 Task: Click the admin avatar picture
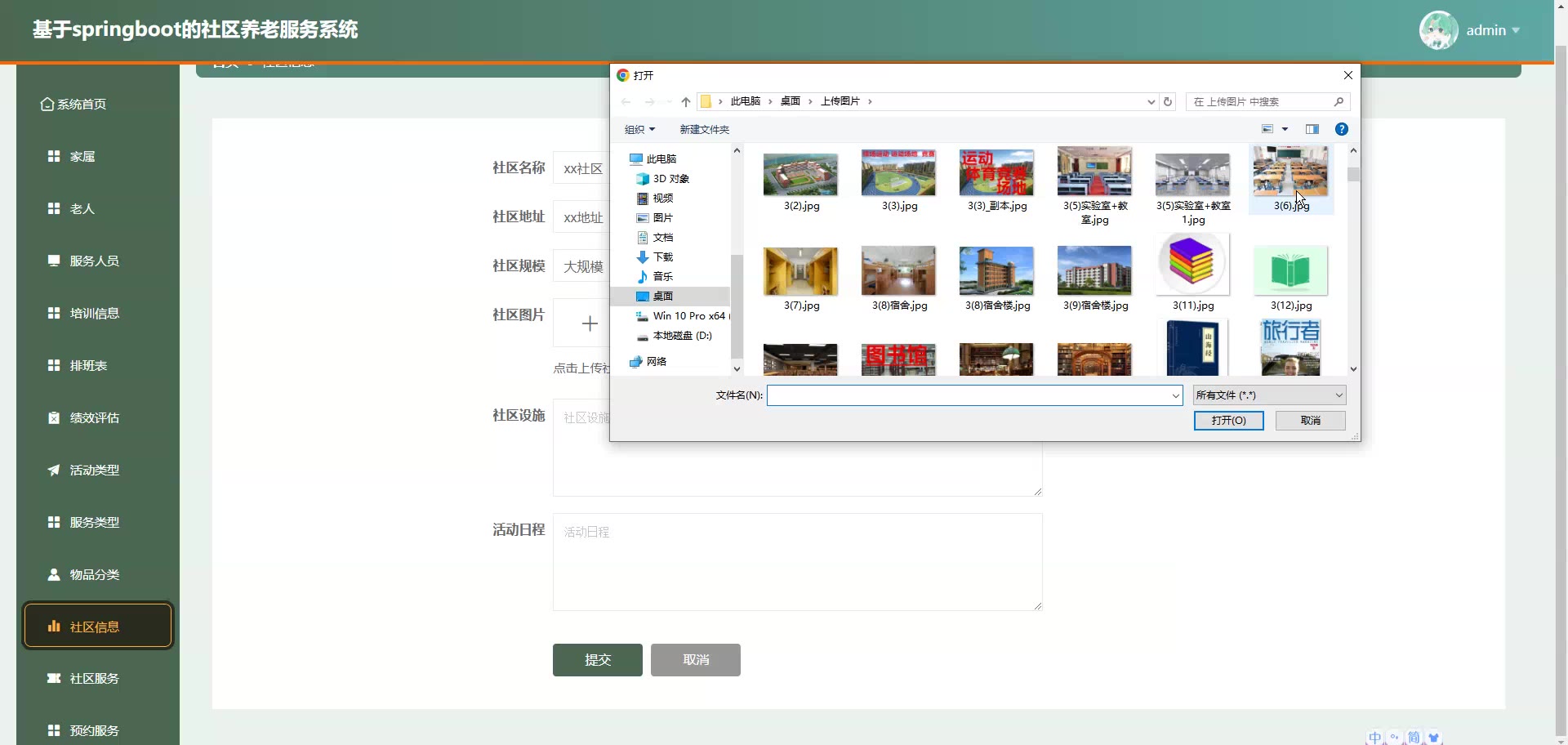(x=1439, y=30)
